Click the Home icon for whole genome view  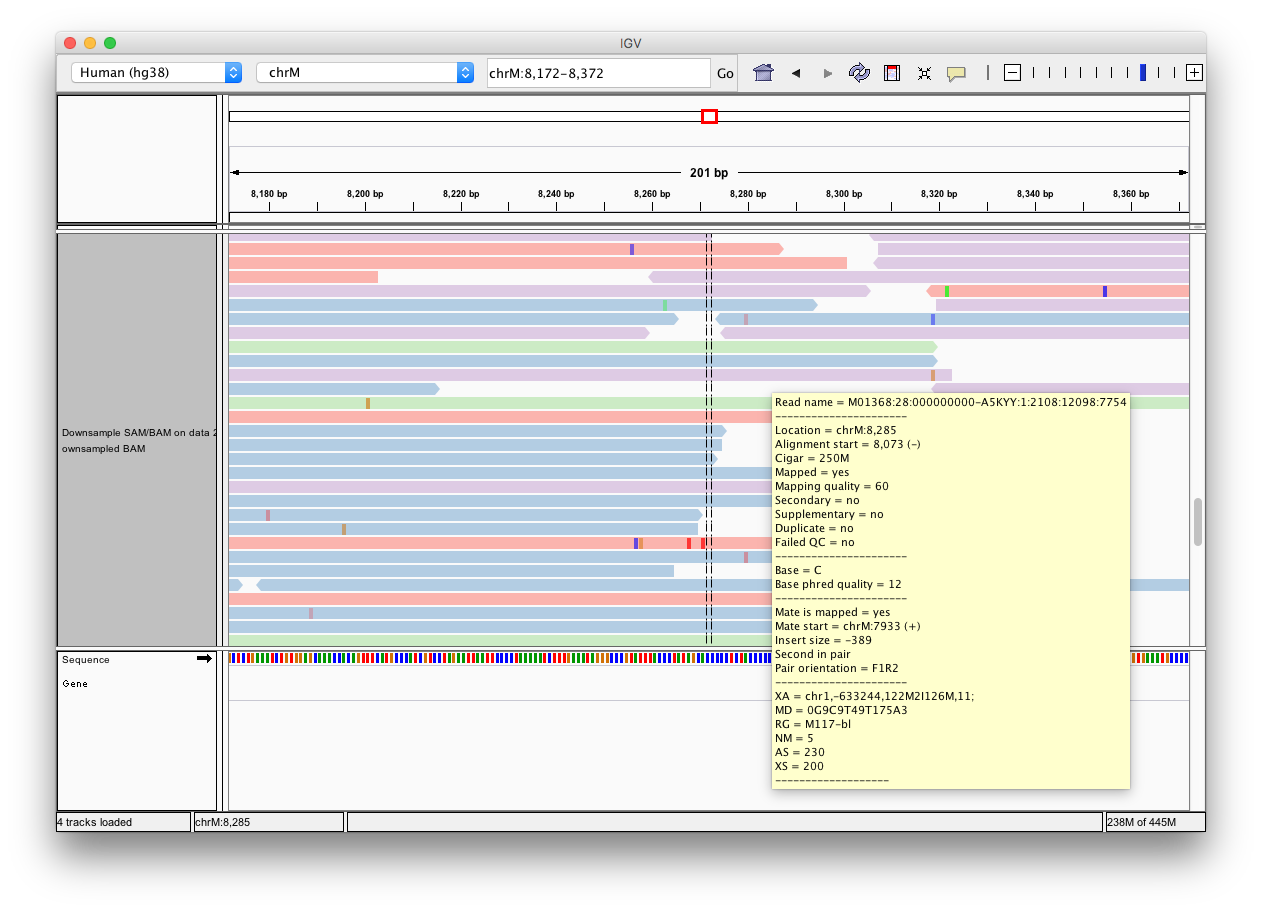(x=763, y=73)
